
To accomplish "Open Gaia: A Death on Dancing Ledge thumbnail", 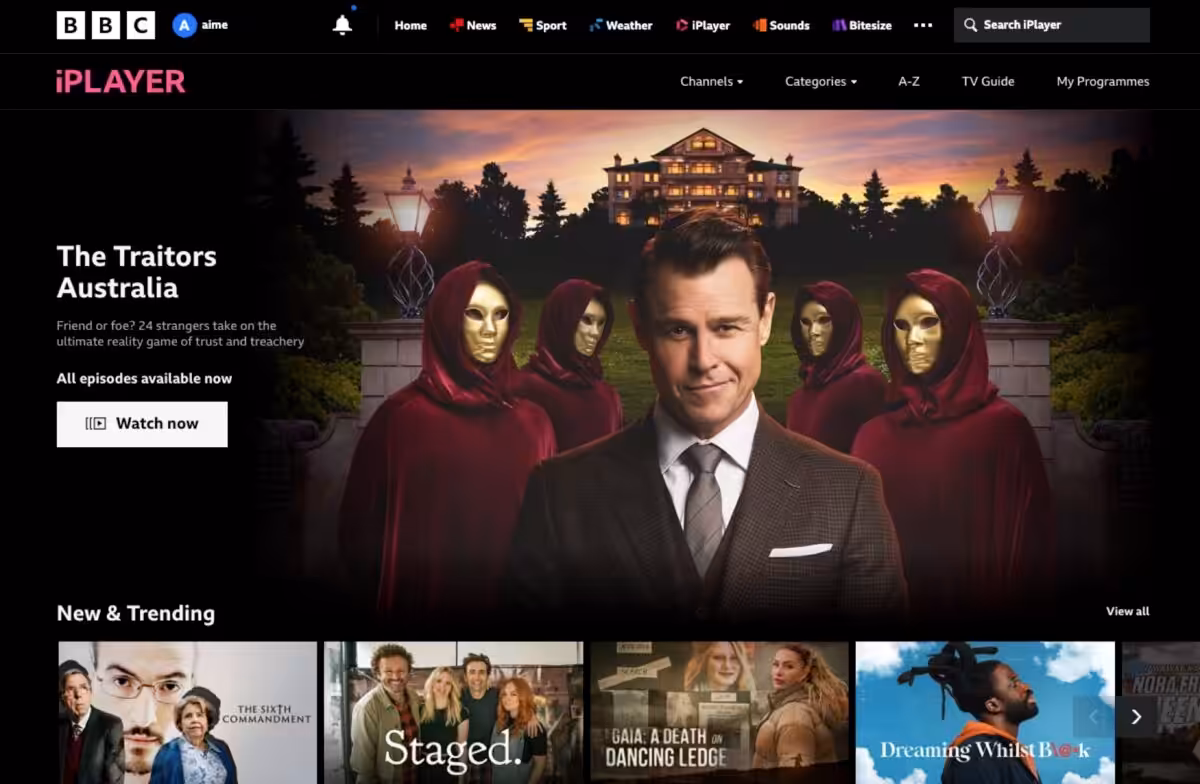I will (720, 713).
